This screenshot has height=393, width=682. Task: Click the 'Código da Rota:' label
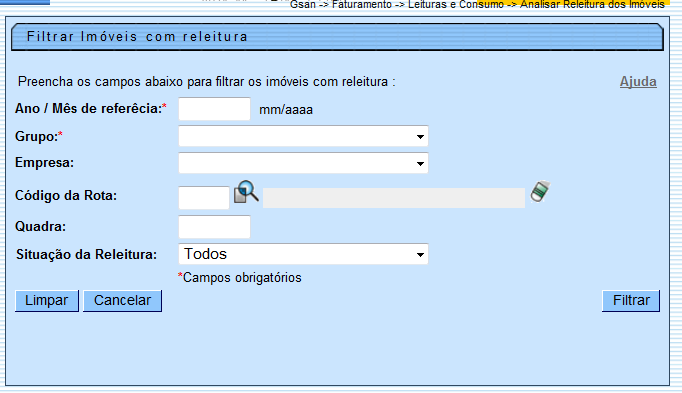[x=66, y=196]
